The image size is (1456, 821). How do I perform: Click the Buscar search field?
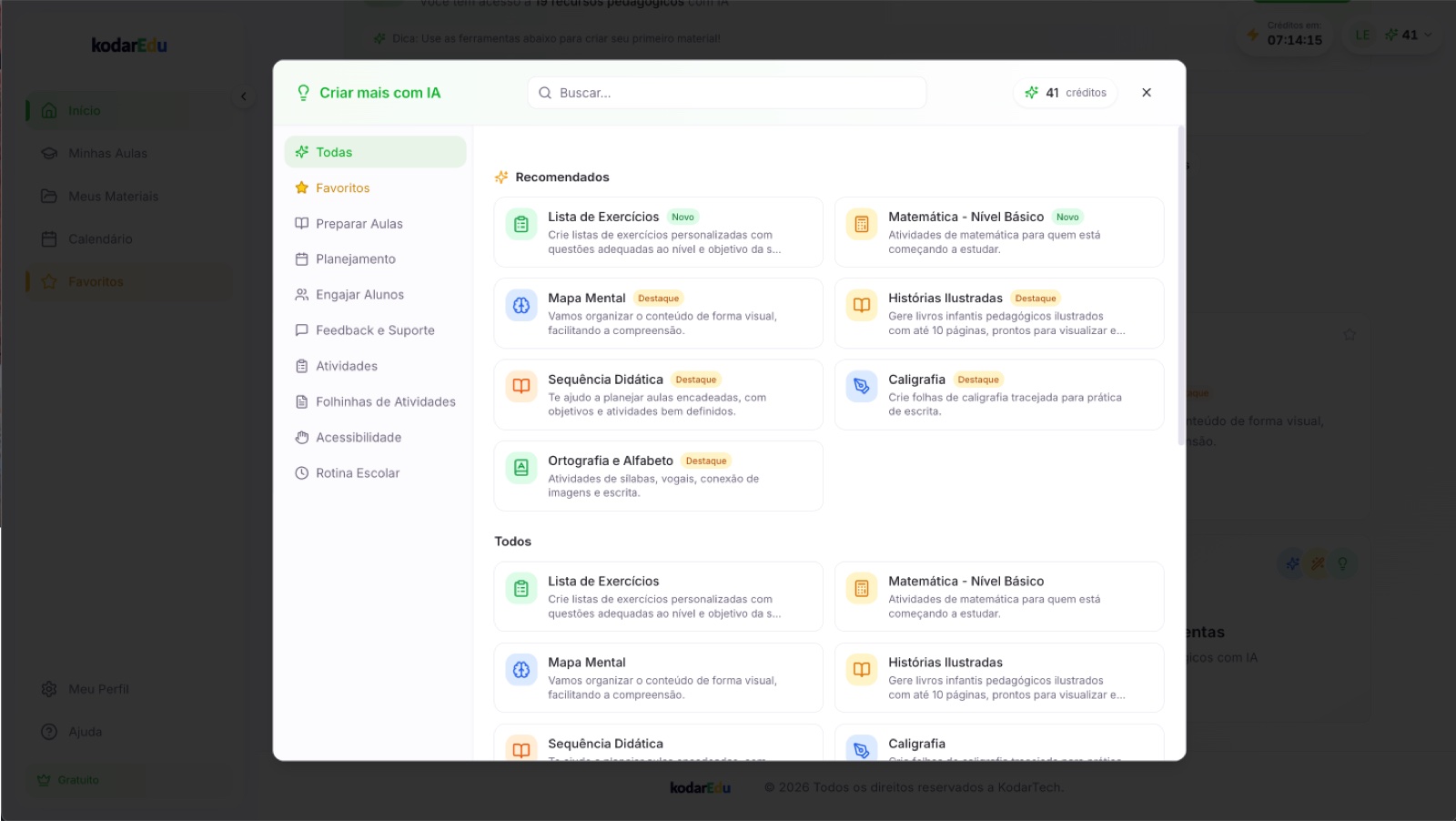point(726,93)
